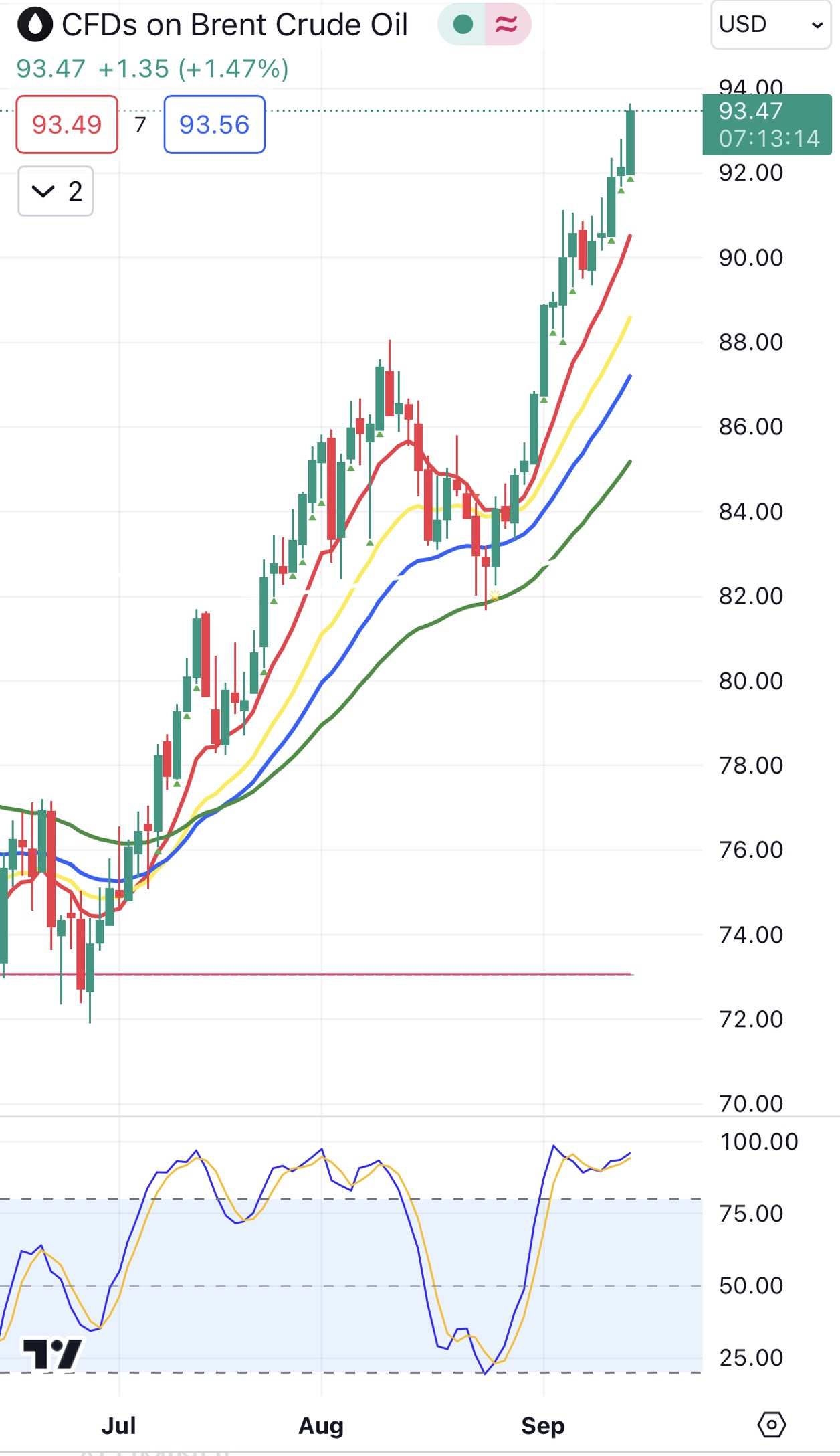Click the Brent Crude Oil drop logo icon
Screen dimensions: 840x1456
[35, 25]
